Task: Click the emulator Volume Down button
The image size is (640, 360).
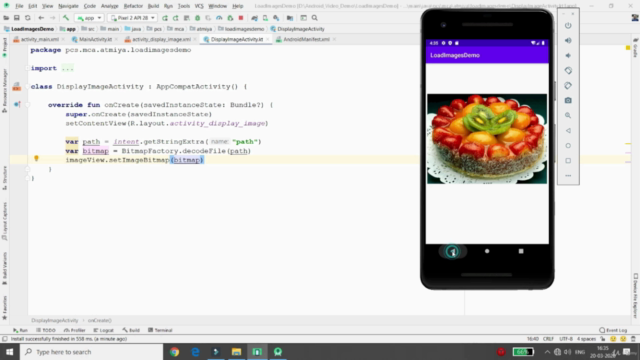Action: point(568,56)
